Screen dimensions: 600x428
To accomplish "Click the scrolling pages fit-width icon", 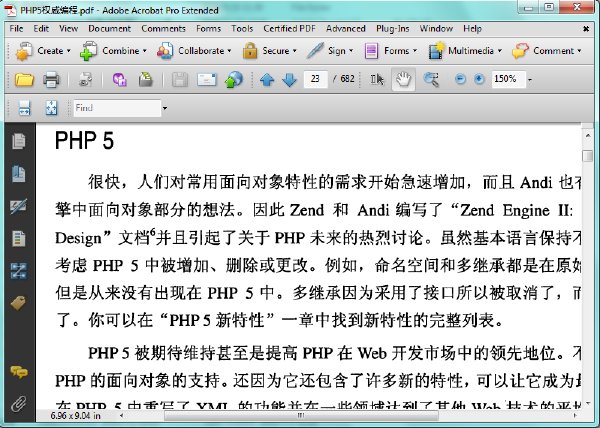I will [24, 108].
